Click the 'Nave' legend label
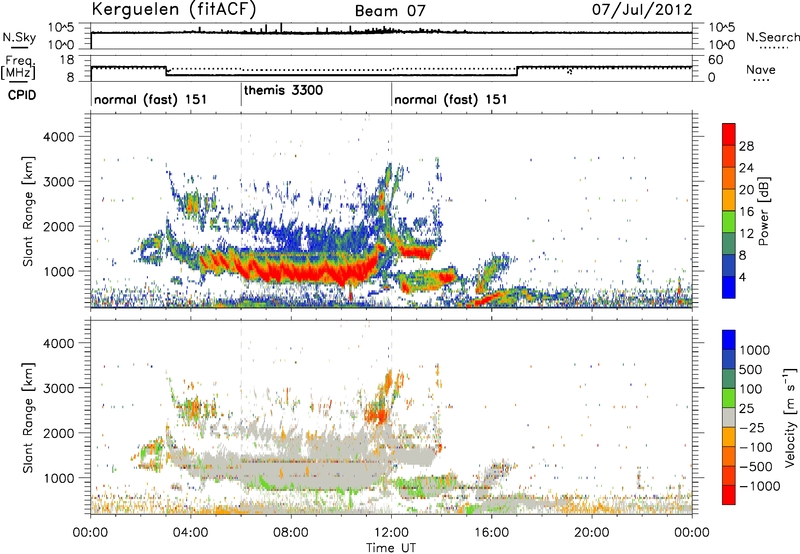Viewport: 800px width, 554px height. pyautogui.click(x=761, y=69)
